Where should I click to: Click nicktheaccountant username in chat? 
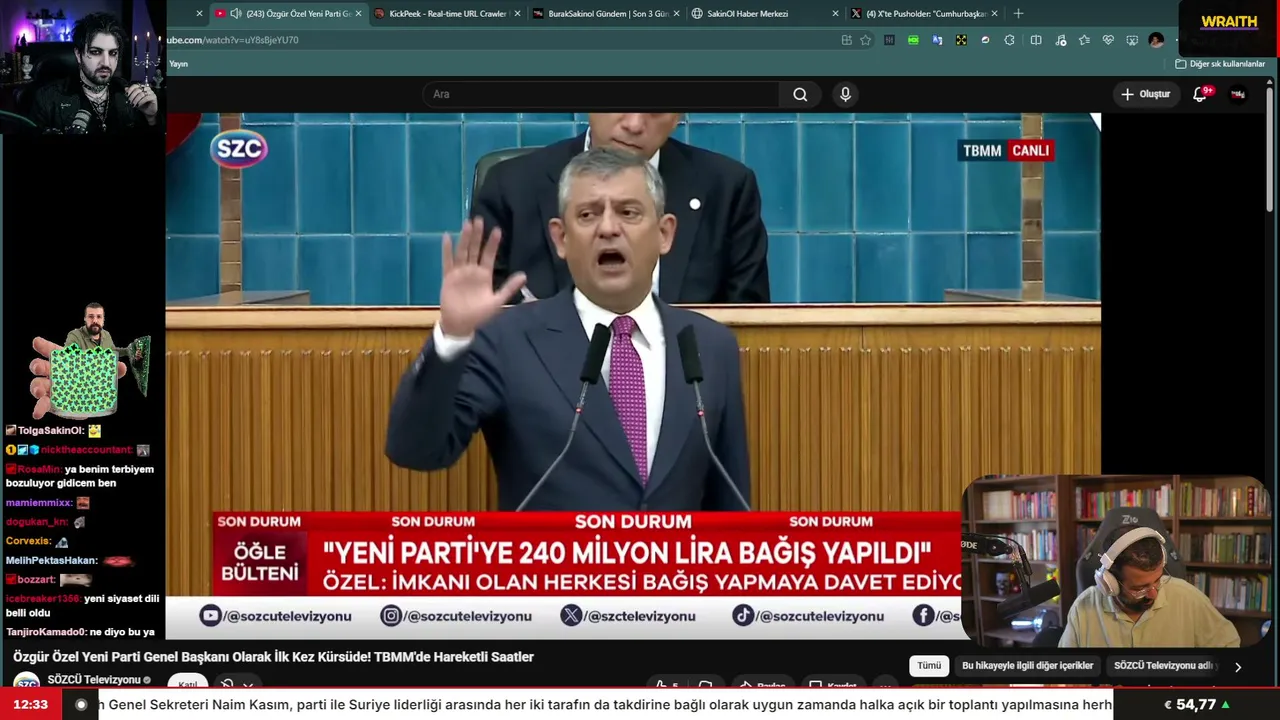click(x=87, y=450)
